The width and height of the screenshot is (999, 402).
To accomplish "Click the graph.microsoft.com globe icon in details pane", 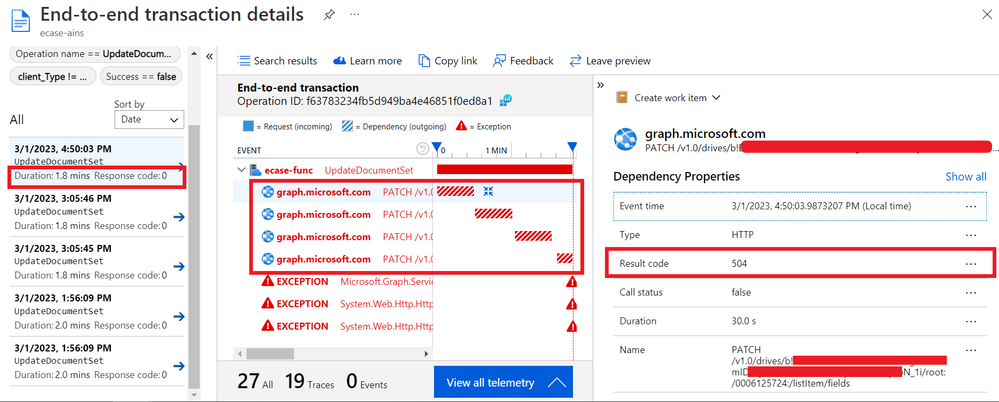I will 625,140.
